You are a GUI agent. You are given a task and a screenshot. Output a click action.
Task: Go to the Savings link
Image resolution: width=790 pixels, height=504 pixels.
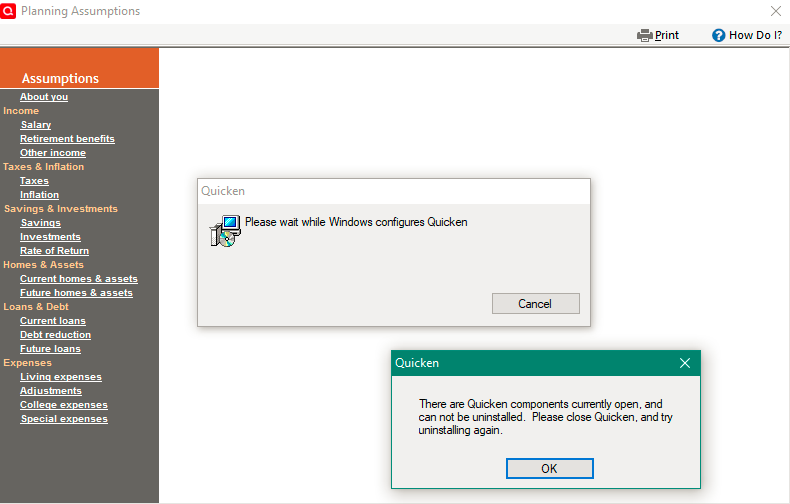(40, 223)
